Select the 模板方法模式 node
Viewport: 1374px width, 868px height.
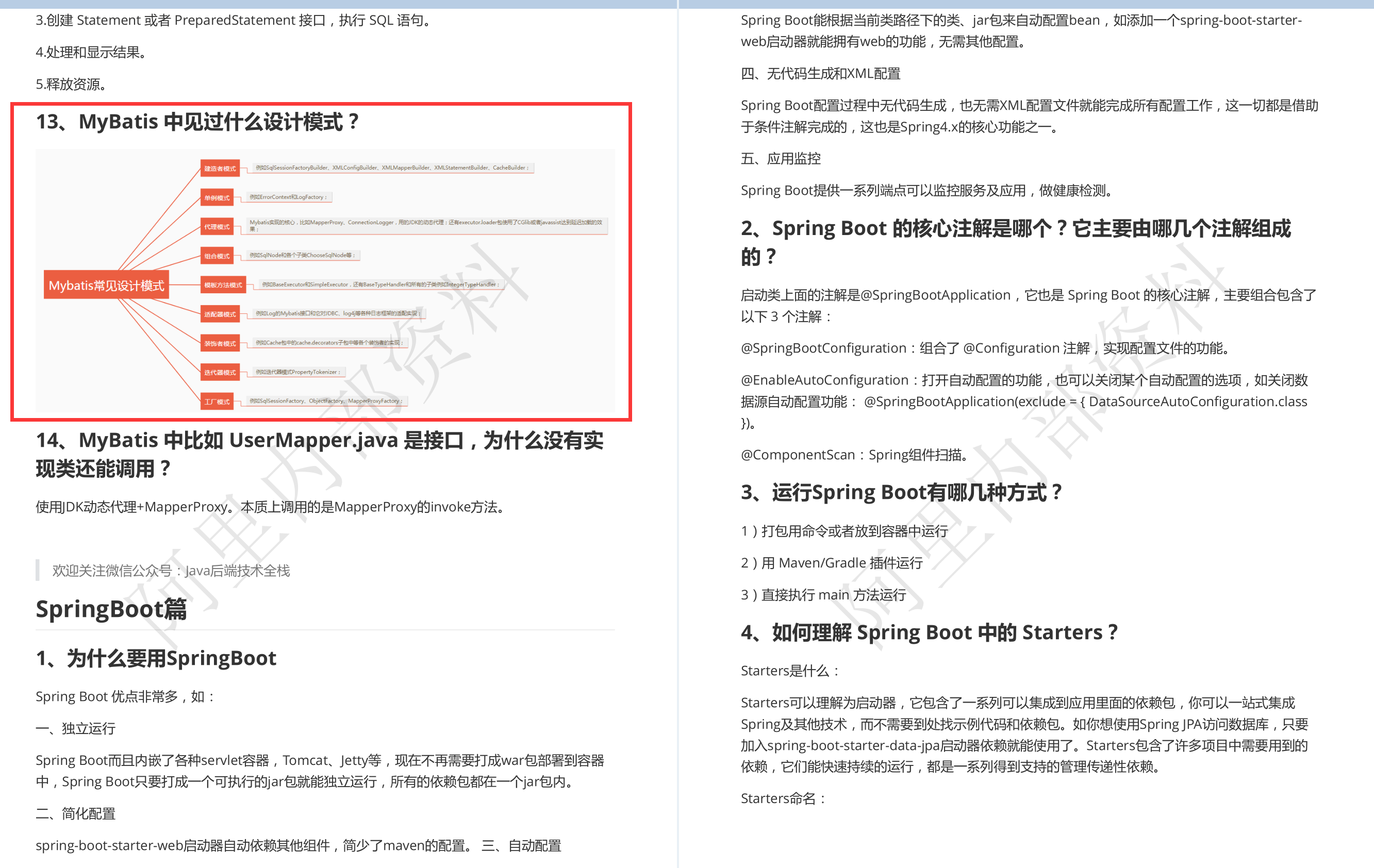[223, 285]
